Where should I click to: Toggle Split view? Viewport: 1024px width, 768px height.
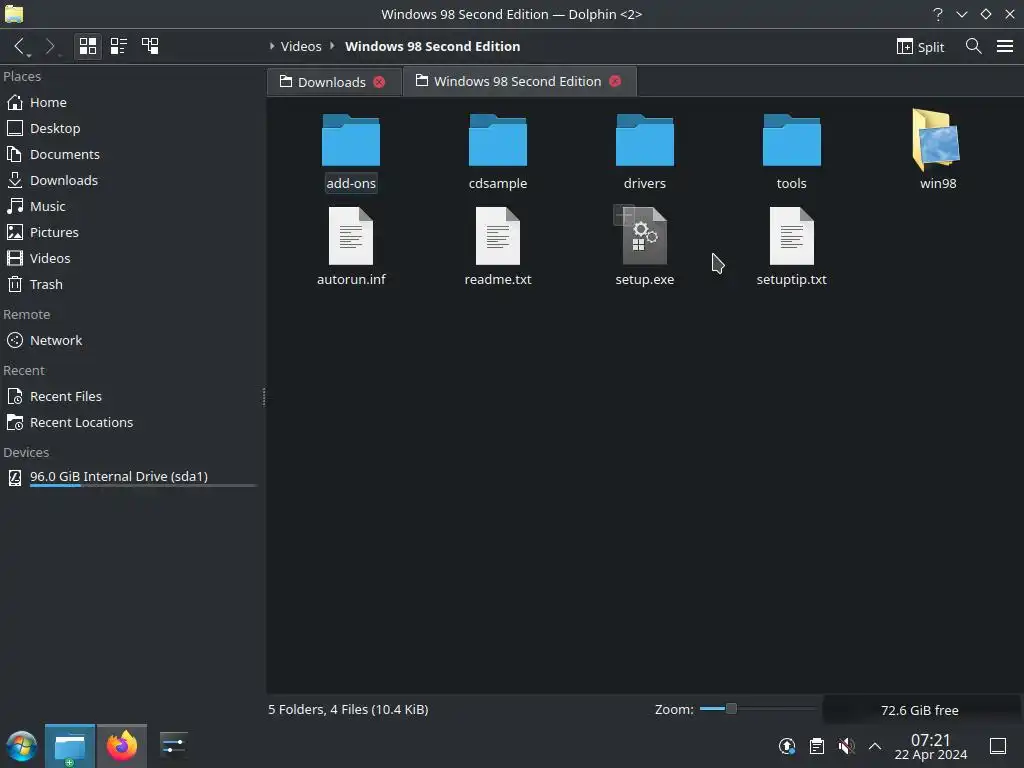pos(920,46)
